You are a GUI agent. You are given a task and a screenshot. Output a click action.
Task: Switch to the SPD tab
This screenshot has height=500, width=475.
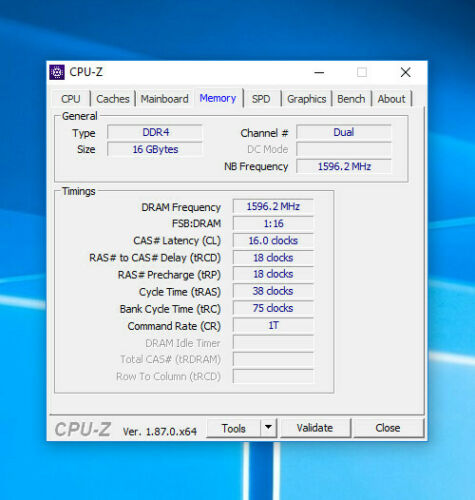[261, 99]
